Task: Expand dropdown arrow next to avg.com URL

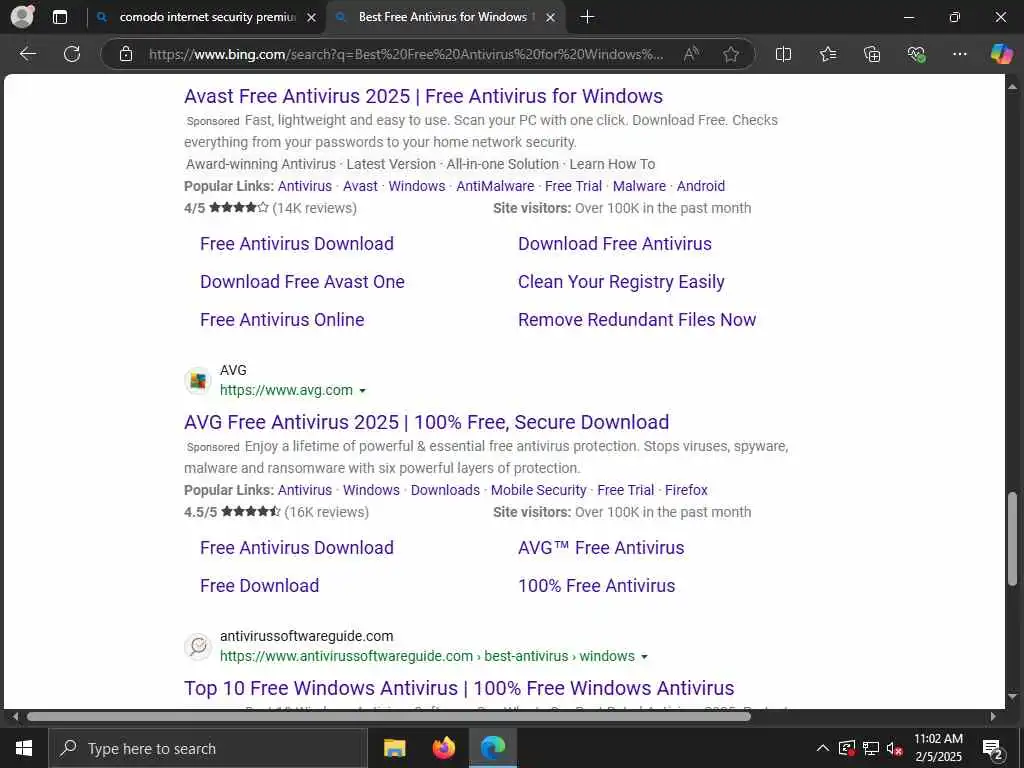Action: click(x=362, y=391)
